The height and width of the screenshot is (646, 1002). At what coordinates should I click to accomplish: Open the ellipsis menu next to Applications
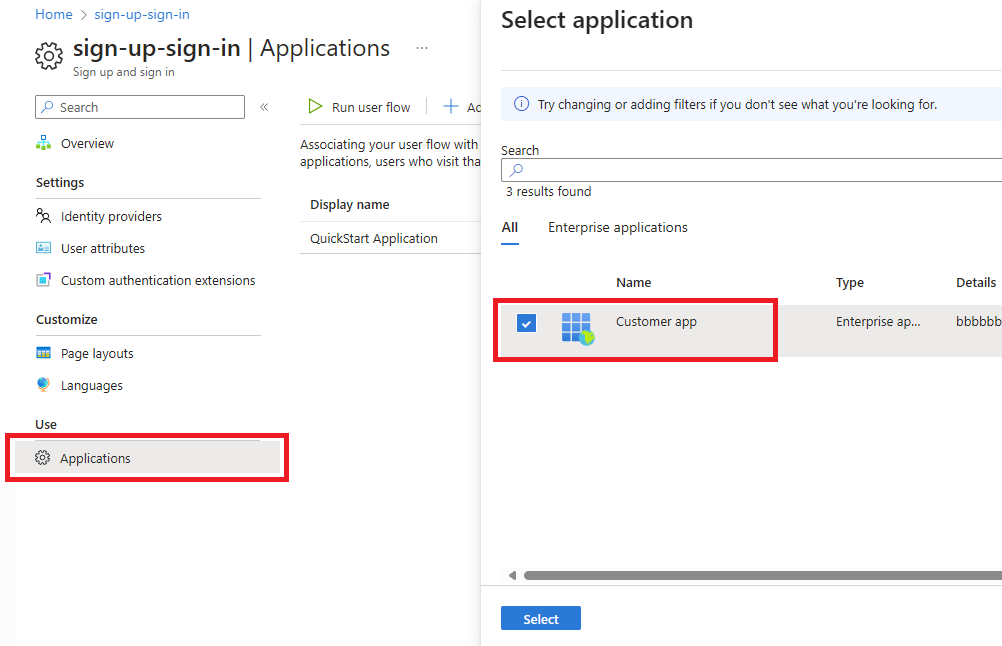point(421,48)
